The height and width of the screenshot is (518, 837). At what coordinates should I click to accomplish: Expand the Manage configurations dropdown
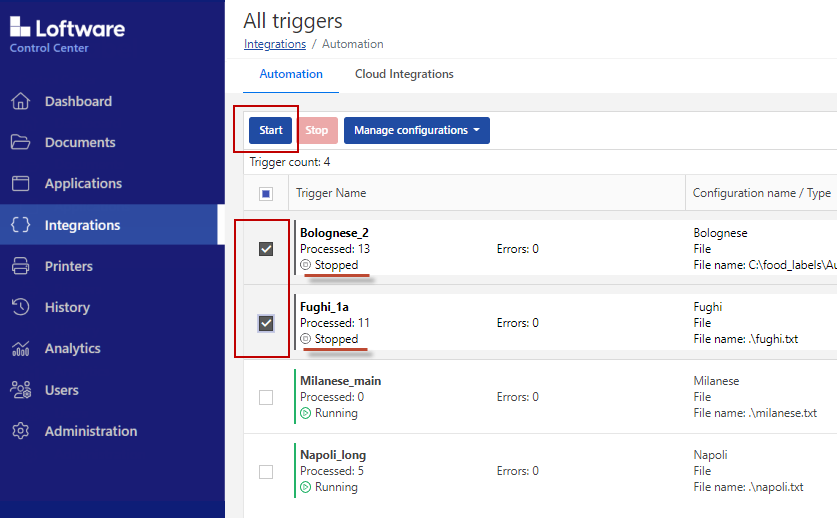point(416,130)
